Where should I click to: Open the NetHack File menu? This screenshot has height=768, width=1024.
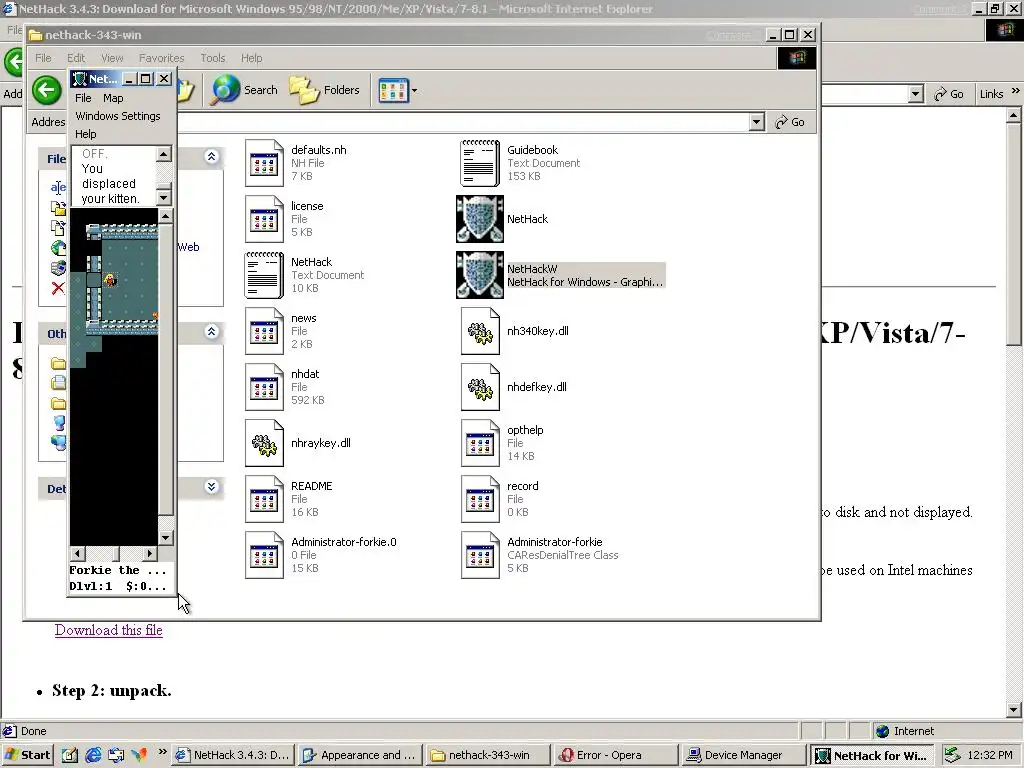pos(84,98)
